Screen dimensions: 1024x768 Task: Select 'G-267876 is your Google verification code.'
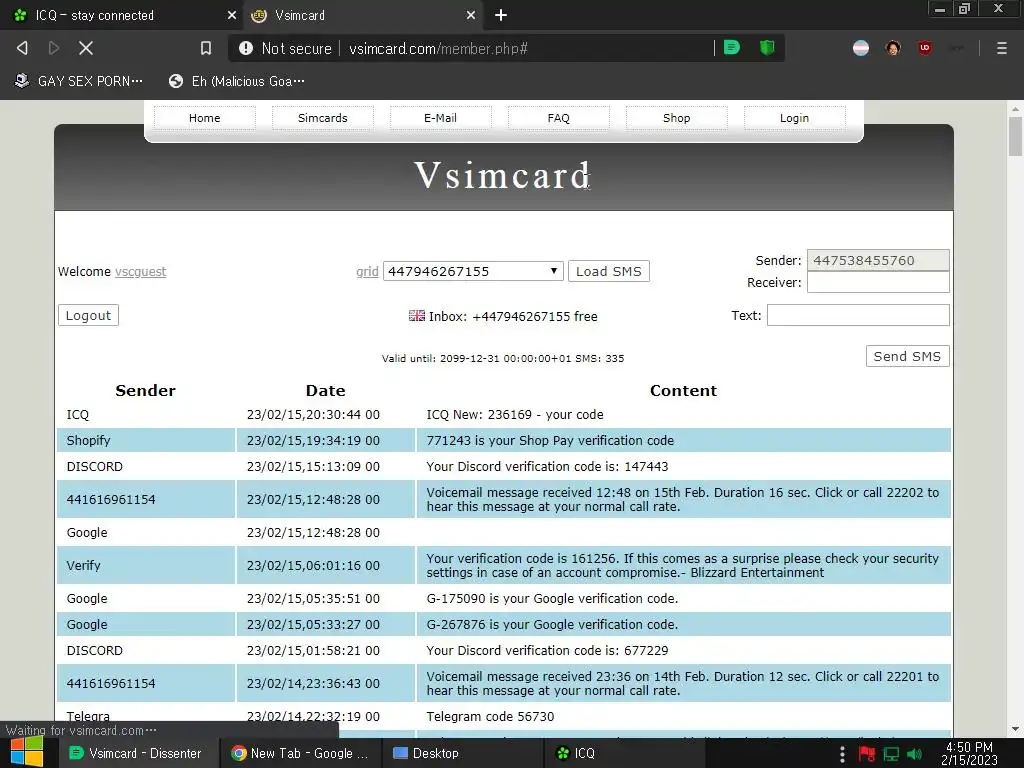pos(552,624)
